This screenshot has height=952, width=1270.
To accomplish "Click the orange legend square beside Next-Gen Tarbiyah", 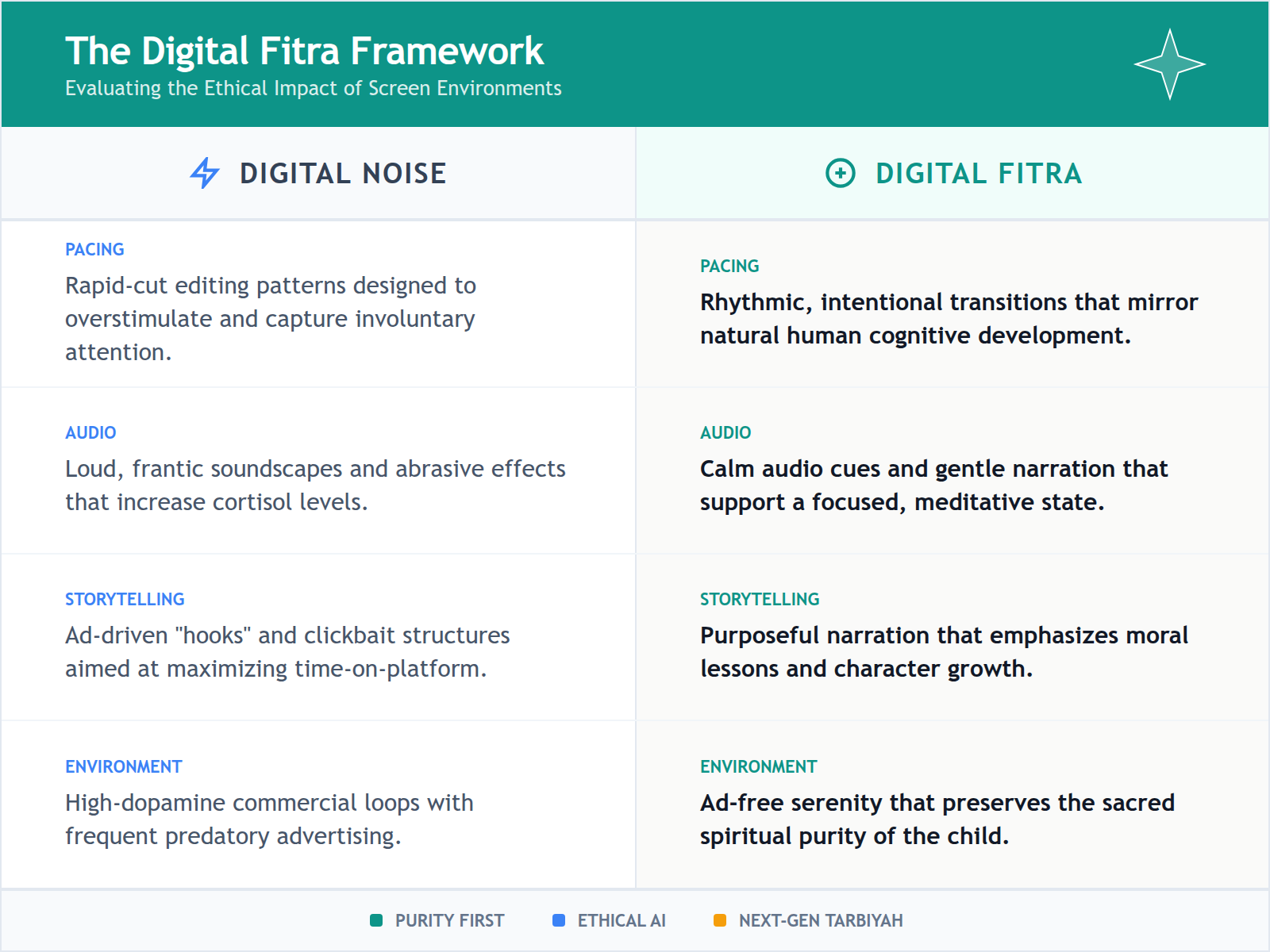I will (719, 920).
